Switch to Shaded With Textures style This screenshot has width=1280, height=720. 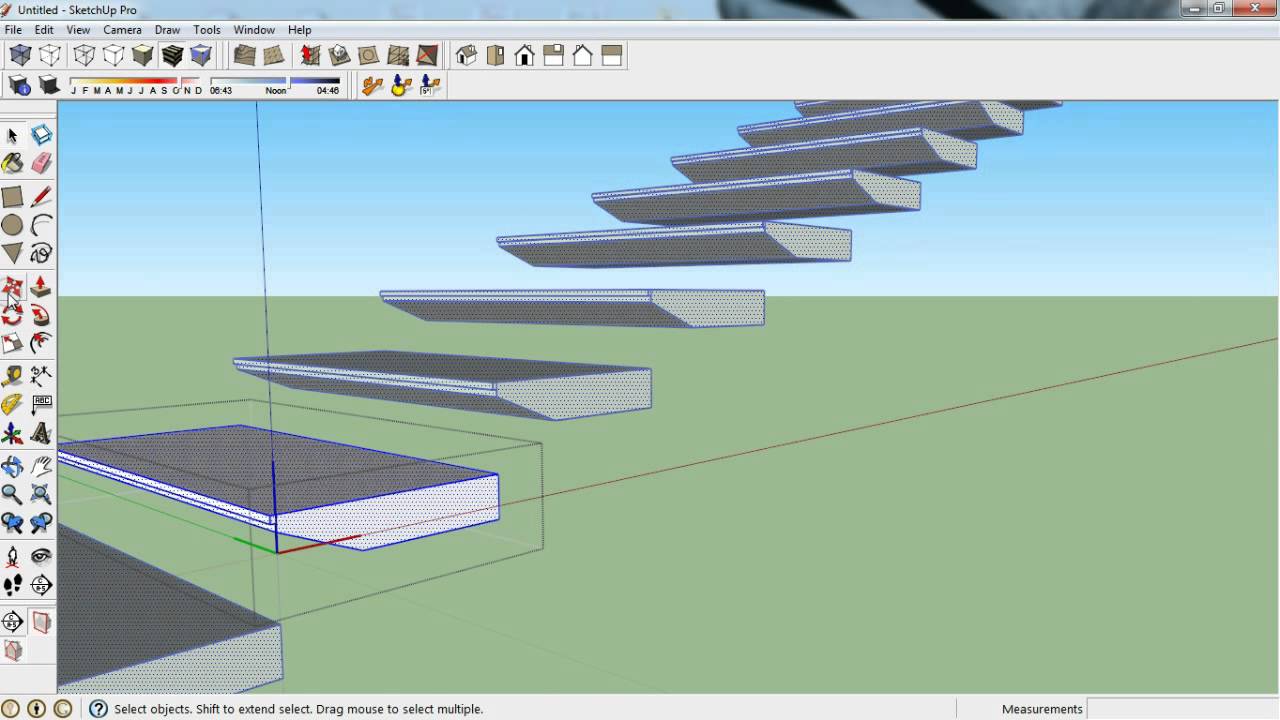pos(172,55)
